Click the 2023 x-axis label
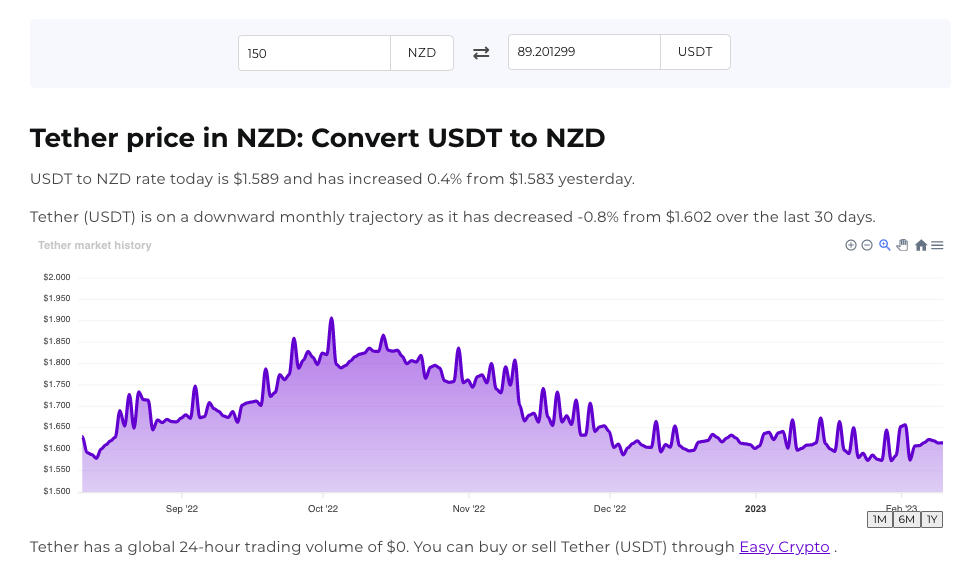The width and height of the screenshot is (976, 575). [755, 509]
